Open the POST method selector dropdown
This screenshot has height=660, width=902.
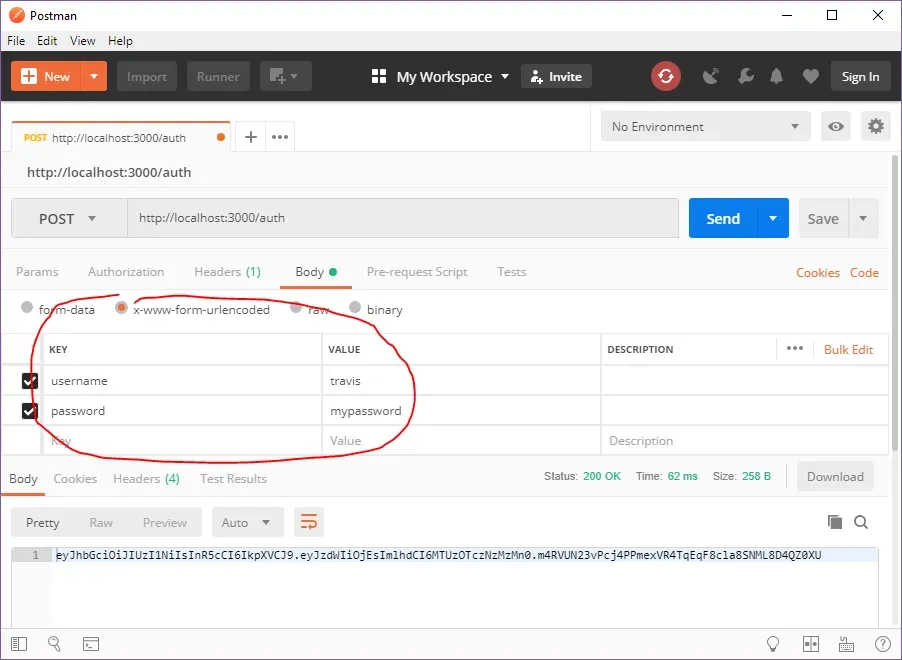[68, 217]
